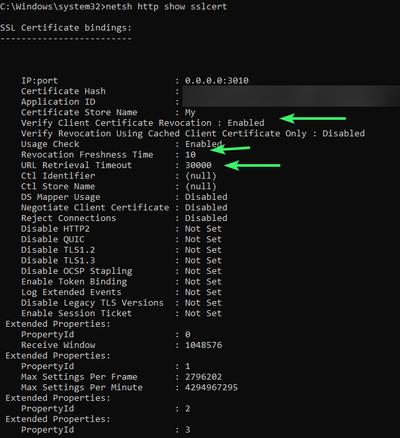Click the Receive Window value 1048576
Screen dimensions: 400x438
[x=203, y=345]
